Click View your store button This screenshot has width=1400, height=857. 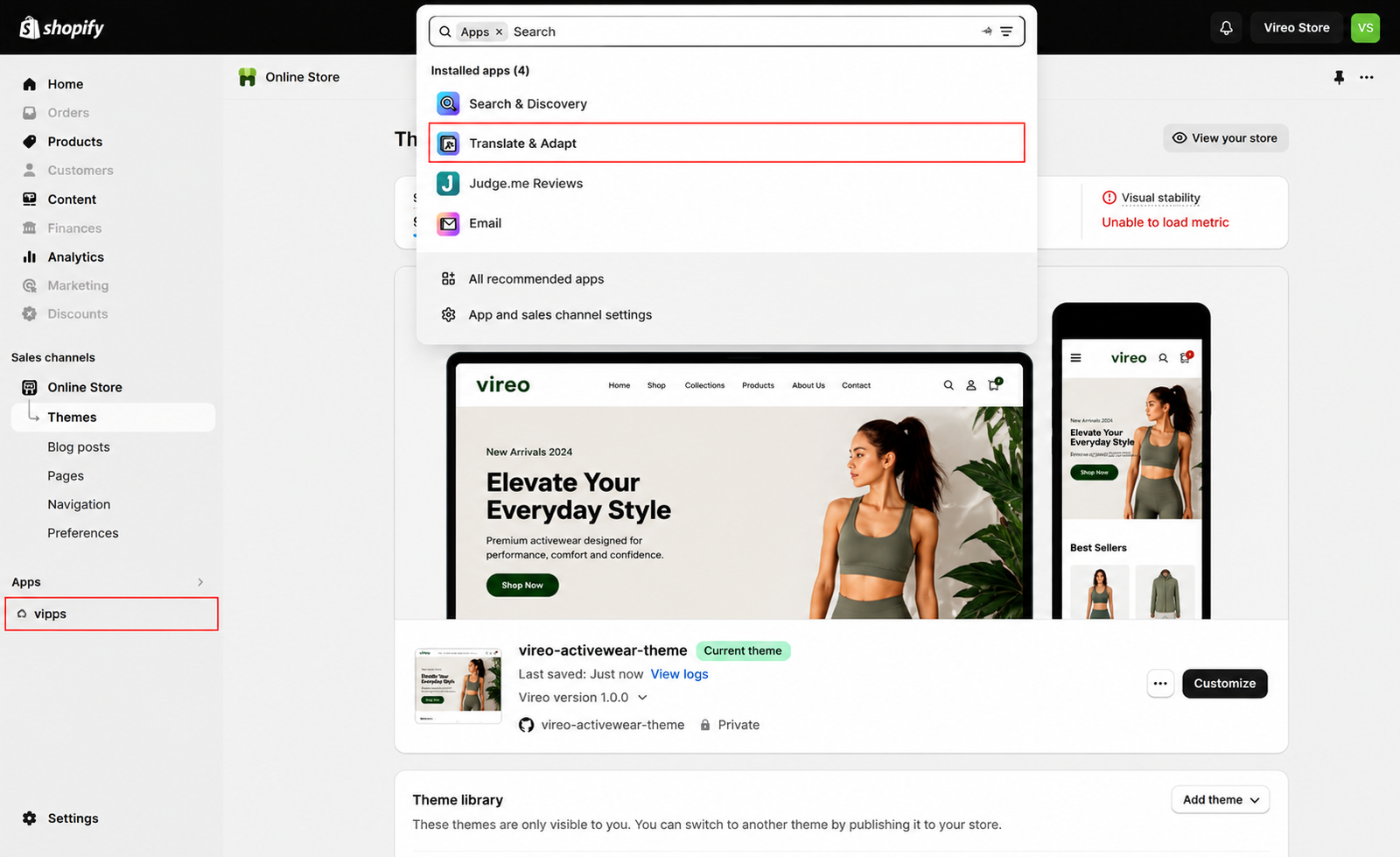coord(1225,138)
